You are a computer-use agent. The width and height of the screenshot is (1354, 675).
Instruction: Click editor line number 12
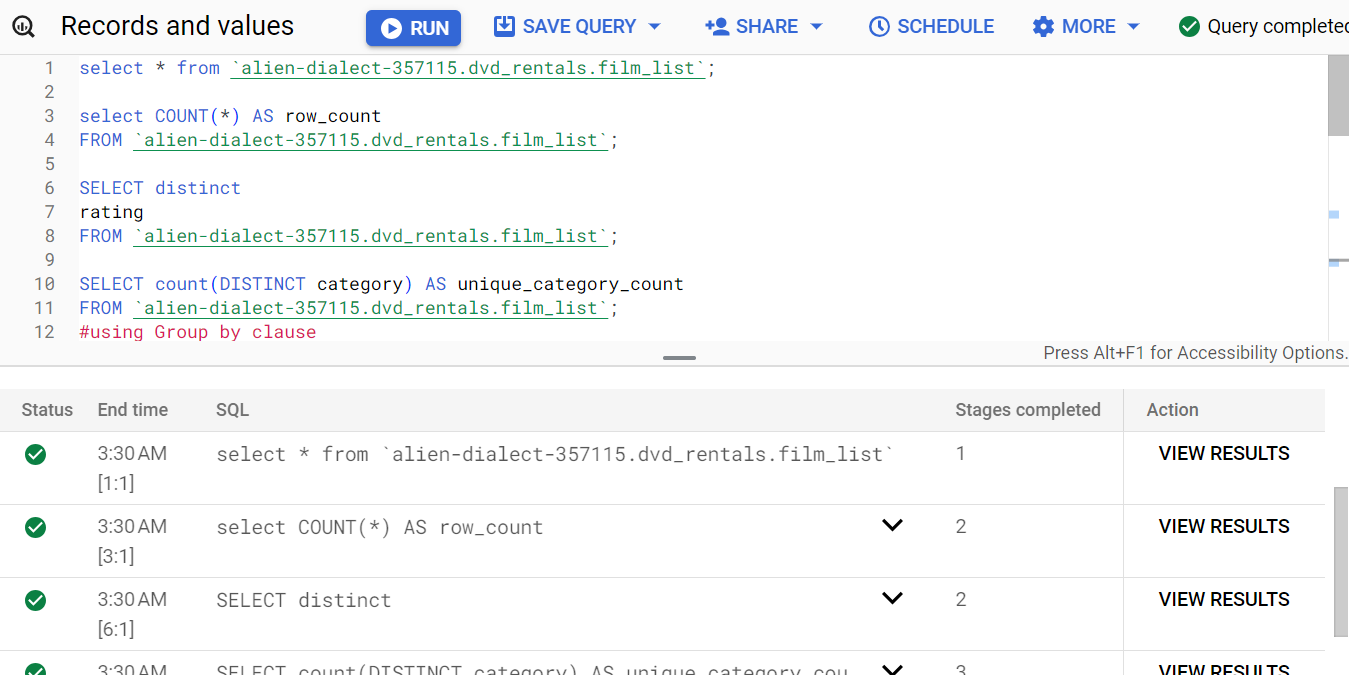pyautogui.click(x=44, y=332)
